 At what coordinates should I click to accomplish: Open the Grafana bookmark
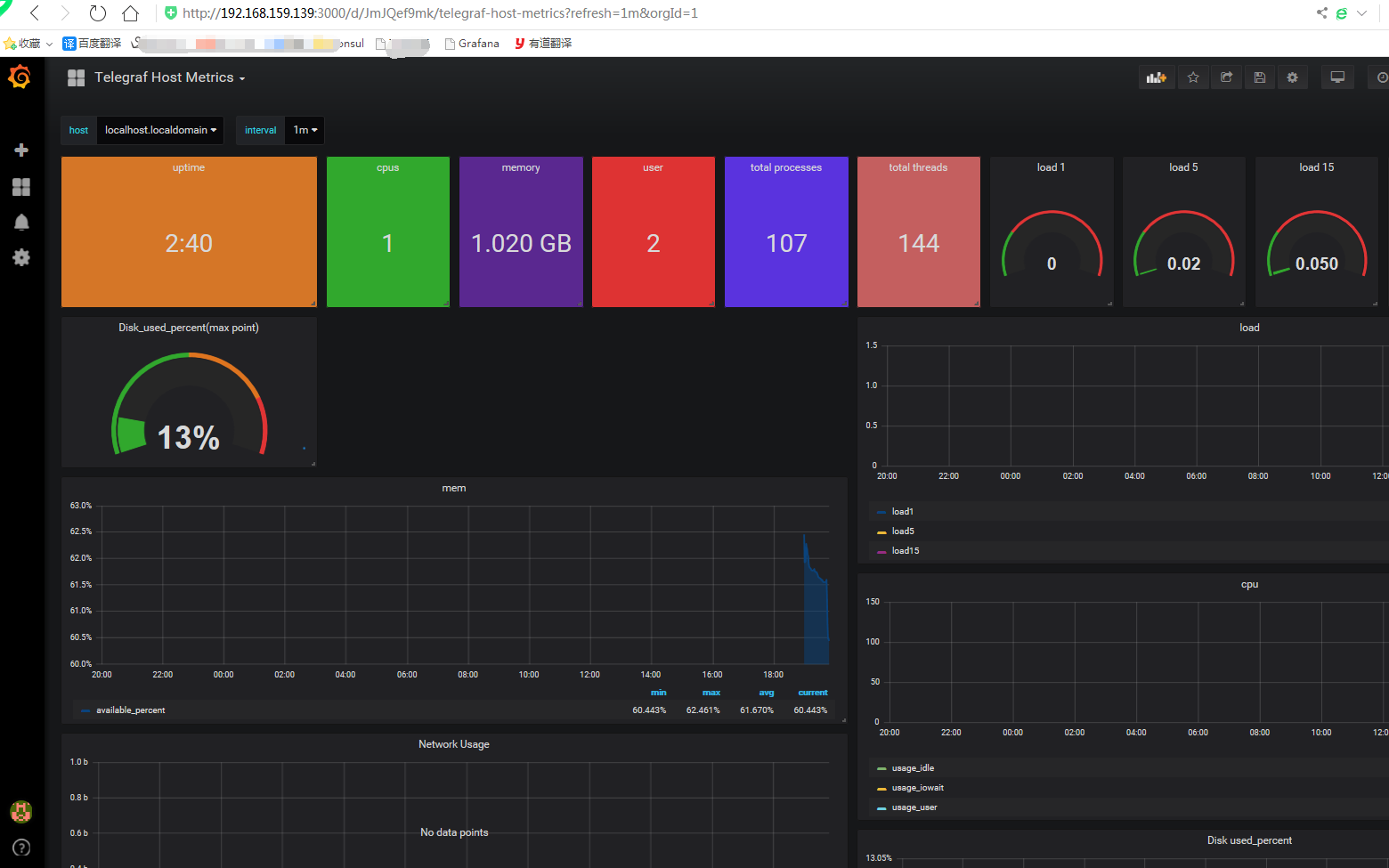[472, 44]
